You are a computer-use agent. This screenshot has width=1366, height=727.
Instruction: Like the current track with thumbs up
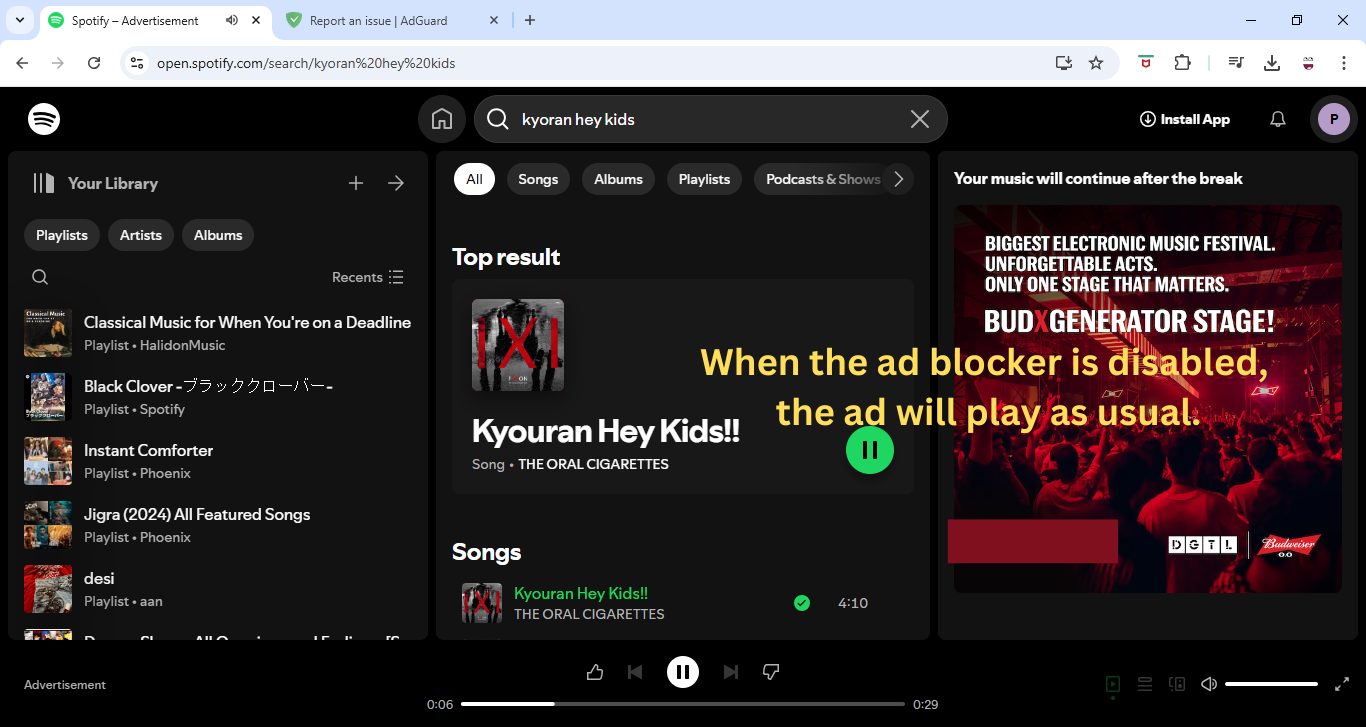[595, 671]
